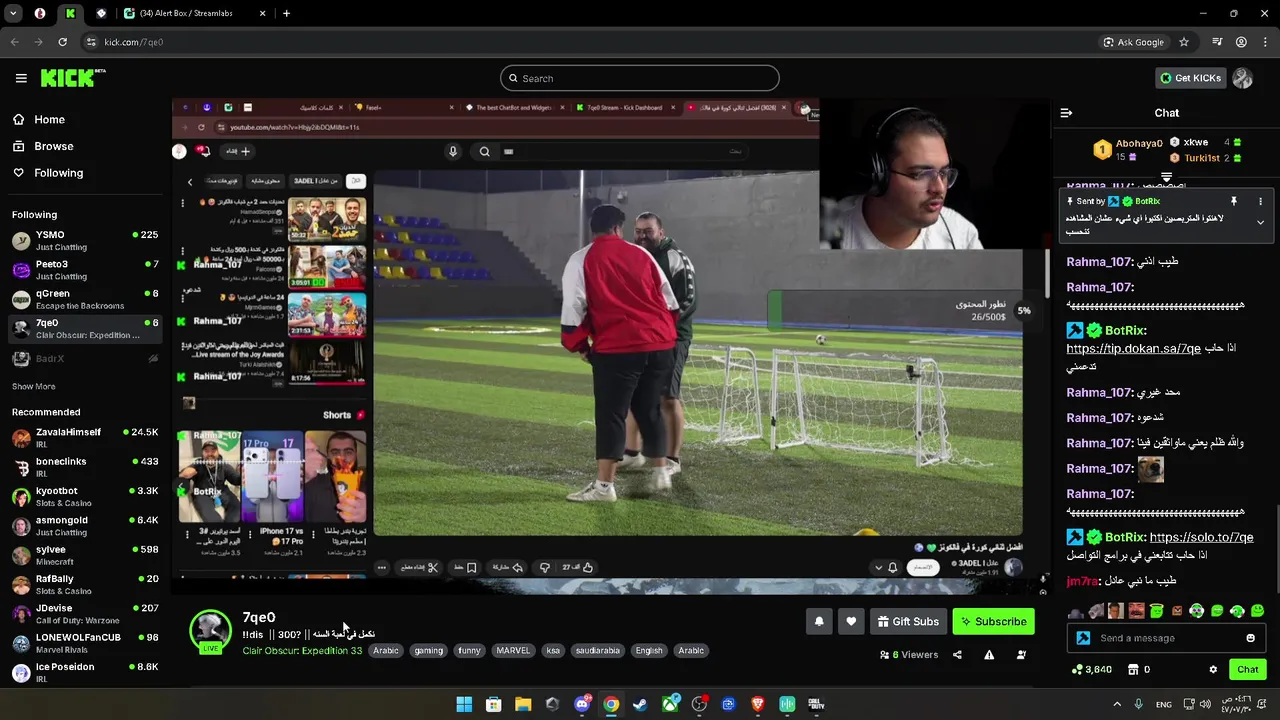The image size is (1280, 720).
Task: Report stream with warning icon
Action: point(989,655)
